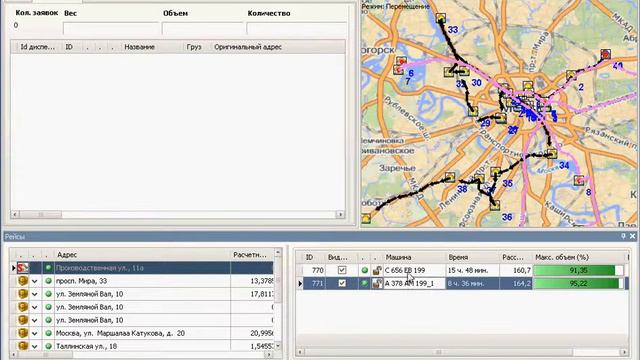The image size is (640, 360).
Task: Click the green status dot of trip 771
Action: [364, 283]
